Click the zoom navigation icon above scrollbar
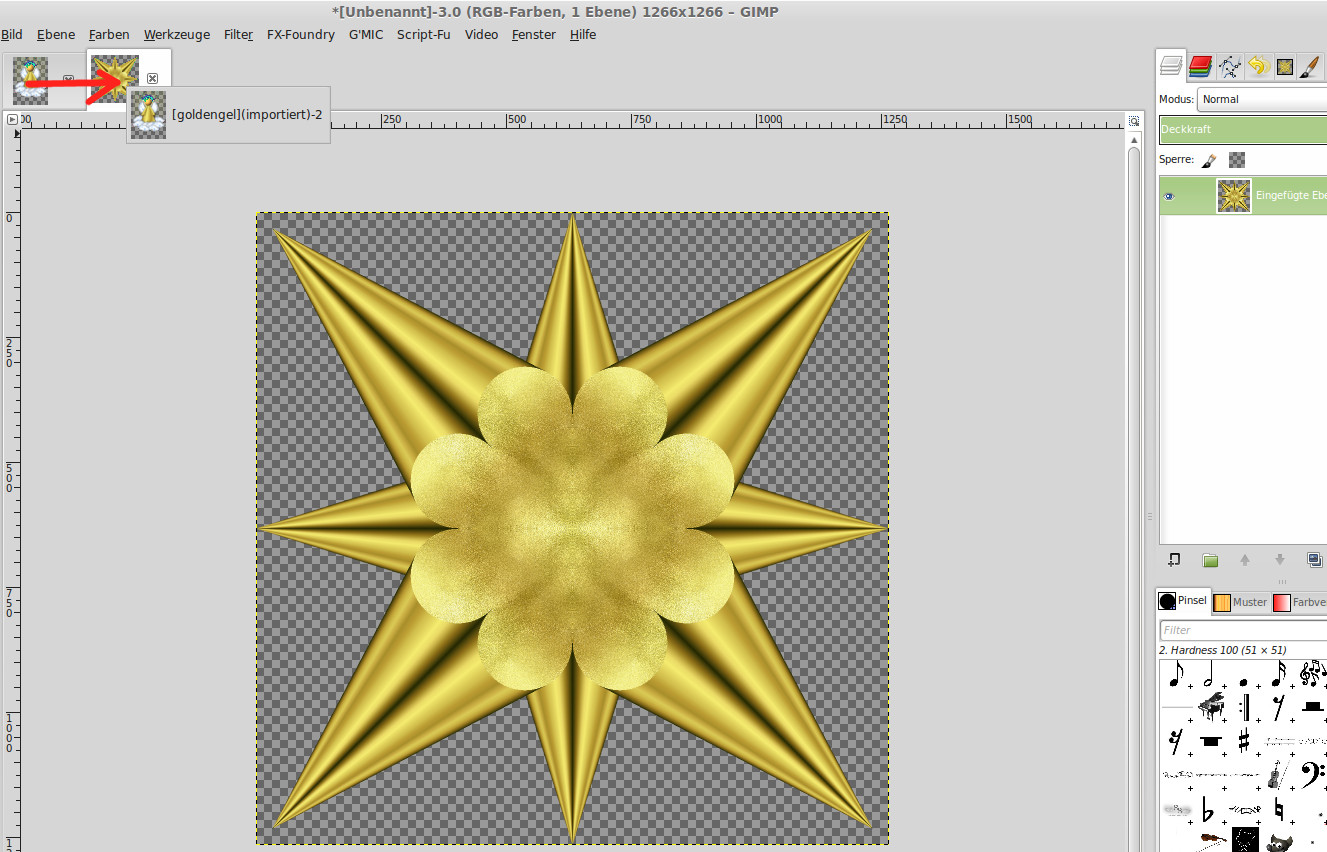The height and width of the screenshot is (852, 1327). point(1134,120)
